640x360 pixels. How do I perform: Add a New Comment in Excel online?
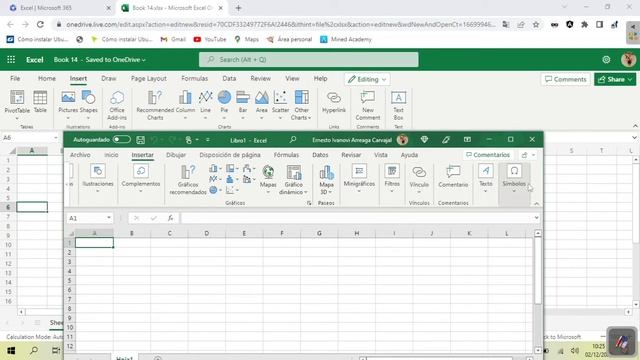tap(368, 105)
